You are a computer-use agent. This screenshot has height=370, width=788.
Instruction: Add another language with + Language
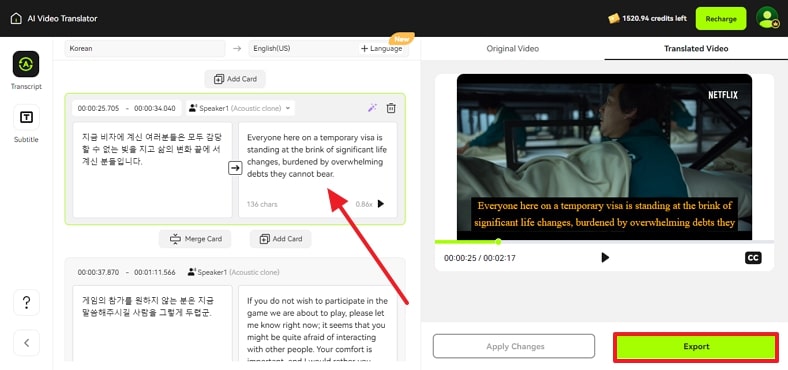381,49
